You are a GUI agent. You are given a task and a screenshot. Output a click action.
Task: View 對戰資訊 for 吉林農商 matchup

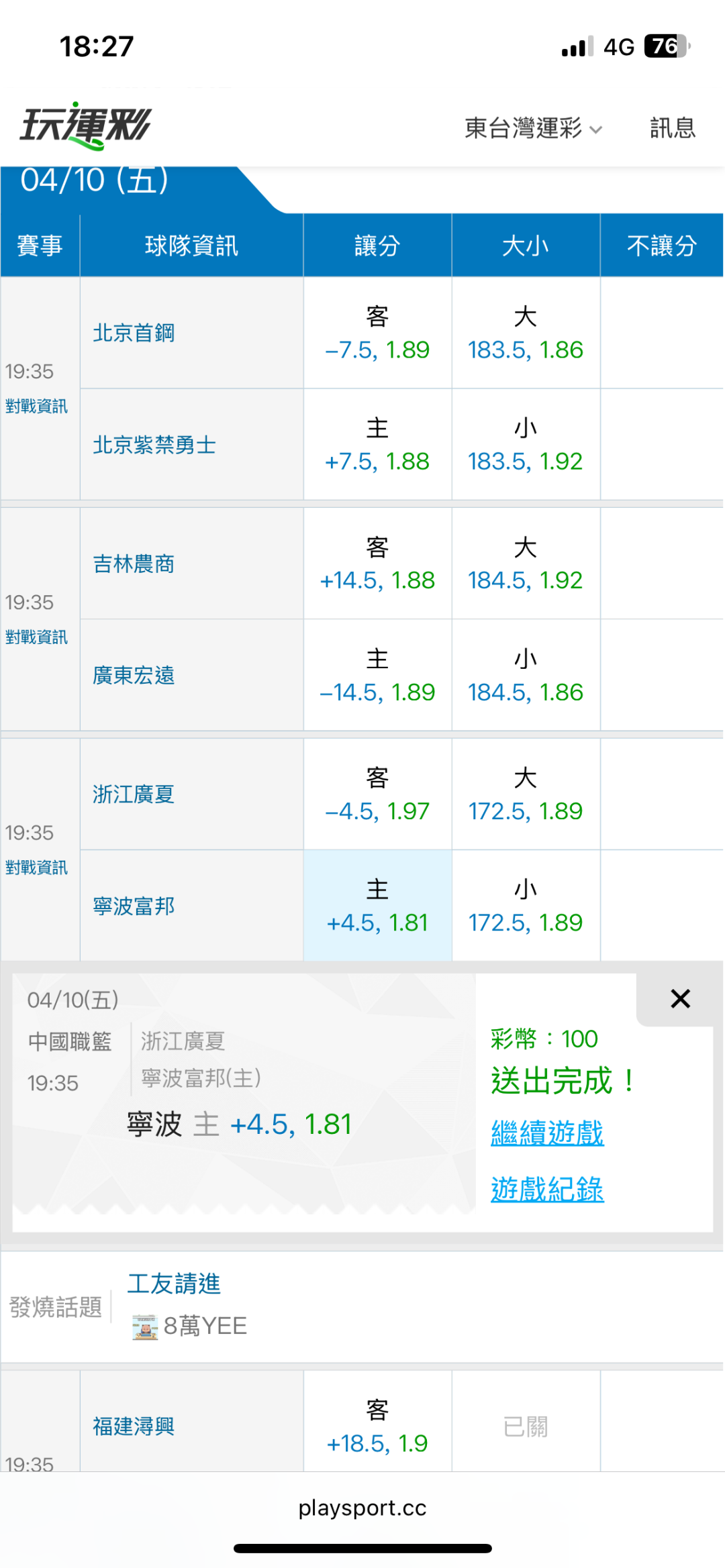coord(37,637)
